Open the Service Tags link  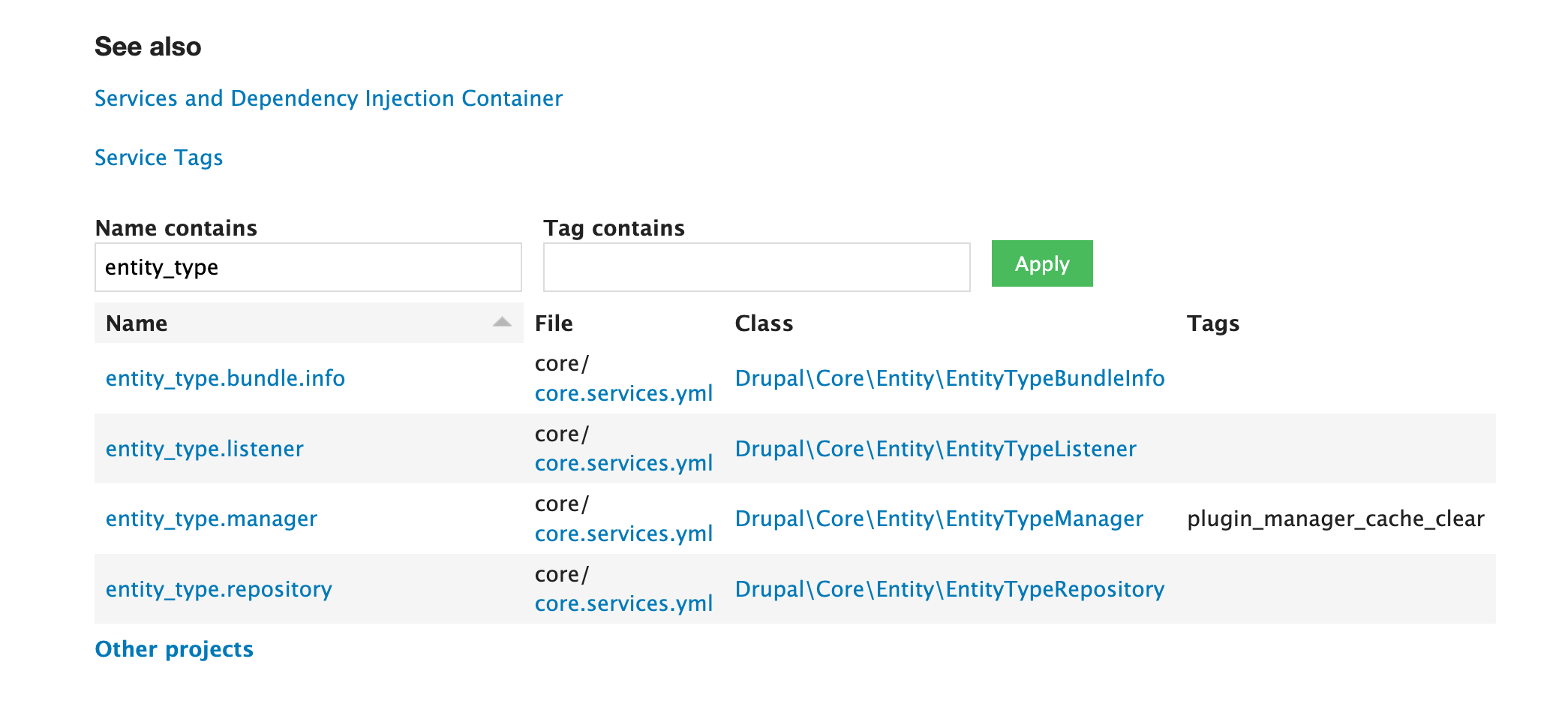click(159, 158)
